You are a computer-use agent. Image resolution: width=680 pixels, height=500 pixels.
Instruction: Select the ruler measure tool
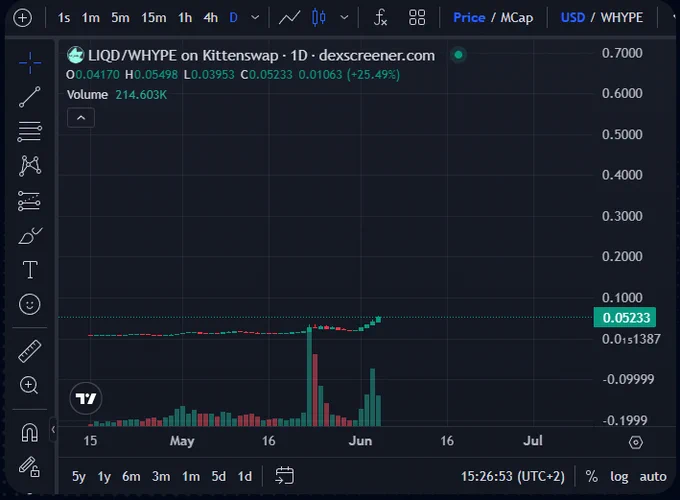click(29, 351)
